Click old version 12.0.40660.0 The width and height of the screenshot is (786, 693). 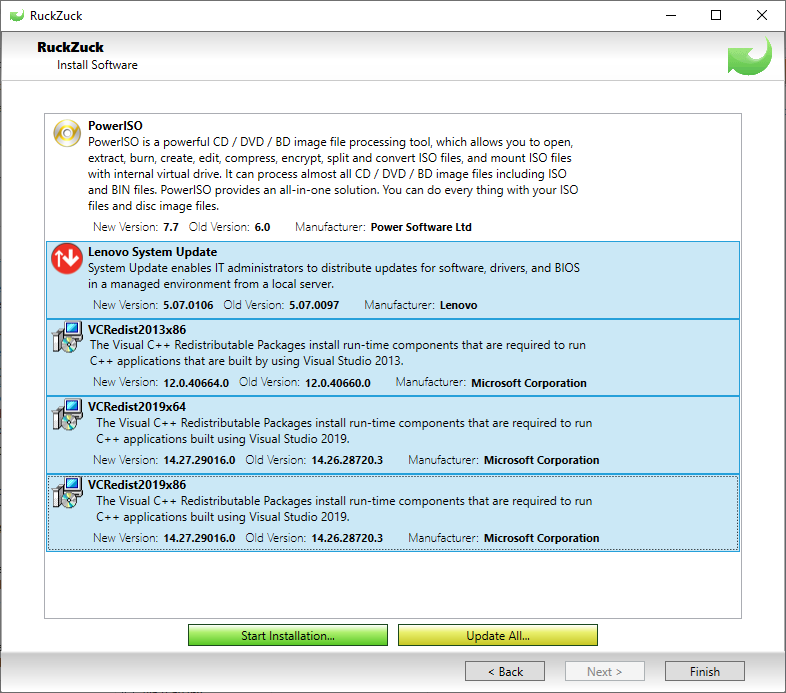coord(338,383)
